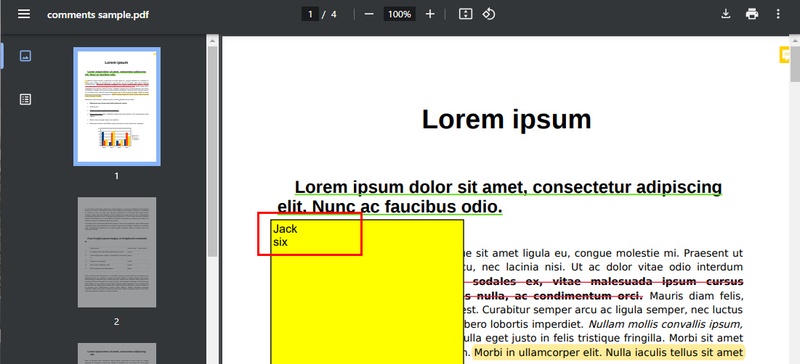Edit the current page number field
800x364 pixels.
point(310,14)
